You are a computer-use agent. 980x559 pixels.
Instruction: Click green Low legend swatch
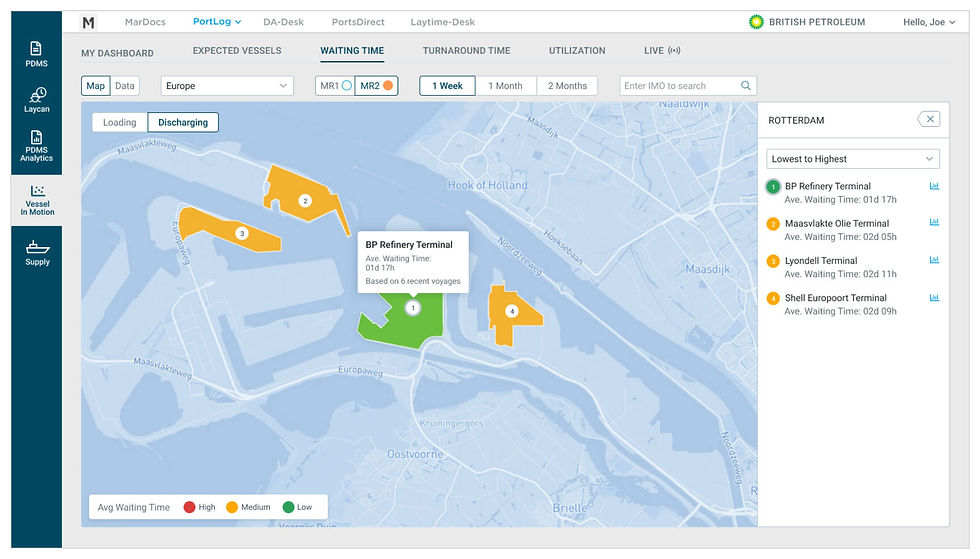(288, 507)
